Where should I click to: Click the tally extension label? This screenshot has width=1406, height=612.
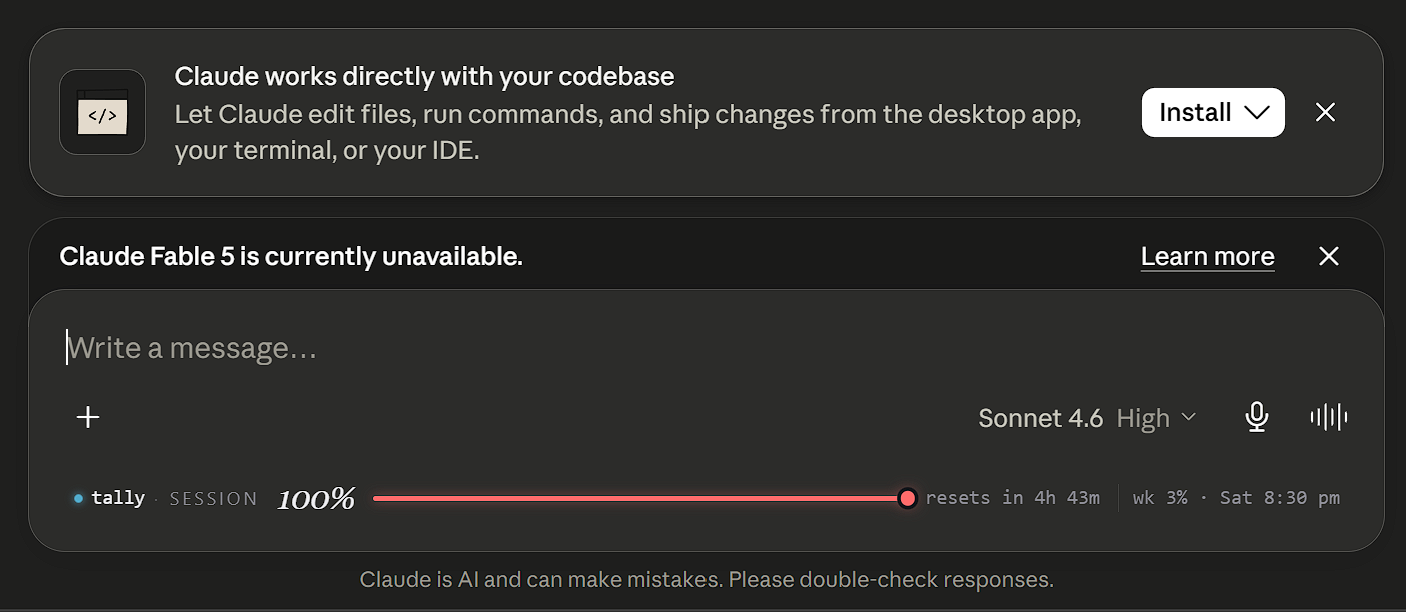point(118,498)
